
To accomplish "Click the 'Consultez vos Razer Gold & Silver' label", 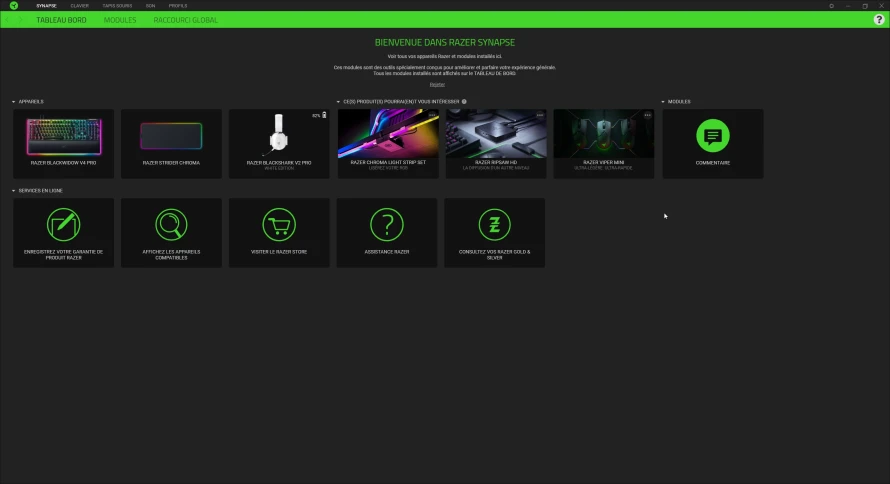I will click(x=494, y=255).
